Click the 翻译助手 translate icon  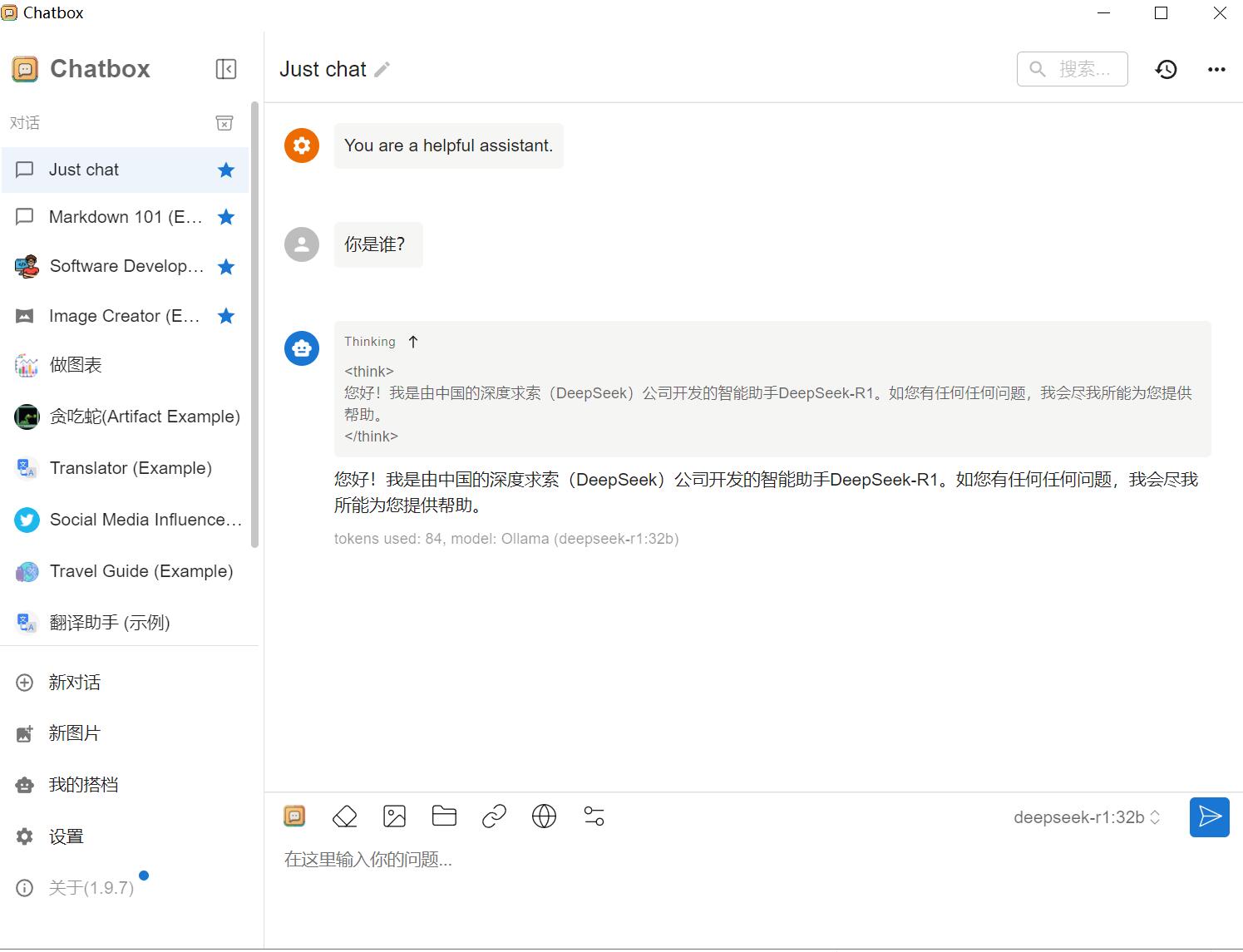point(27,624)
